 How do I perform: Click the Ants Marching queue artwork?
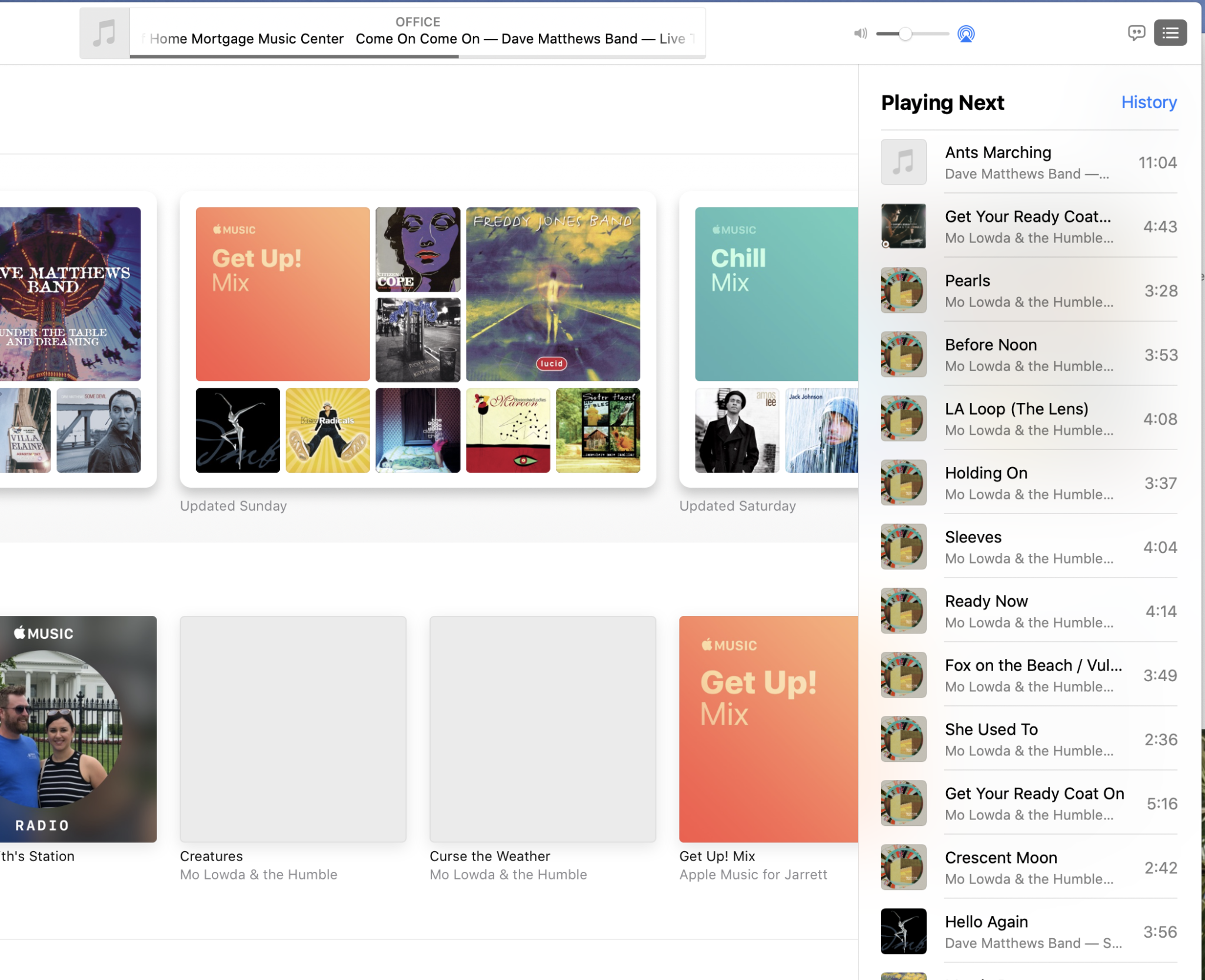point(903,162)
